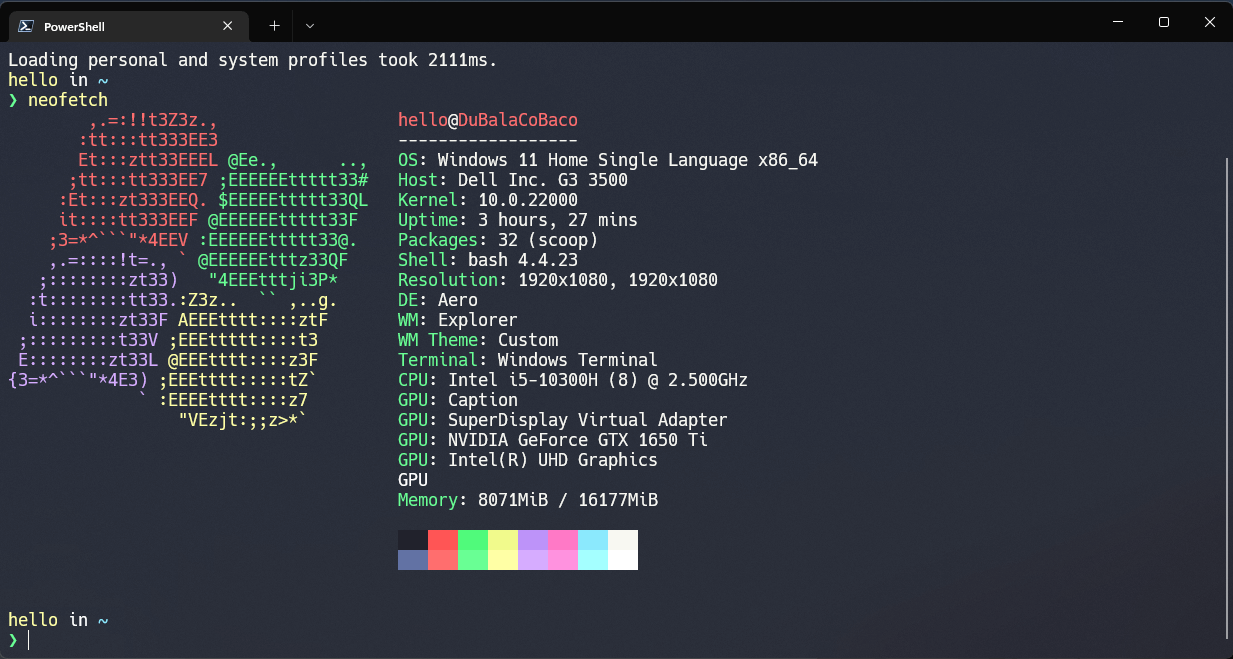Click the off-white swatch in top palette row

(623, 540)
